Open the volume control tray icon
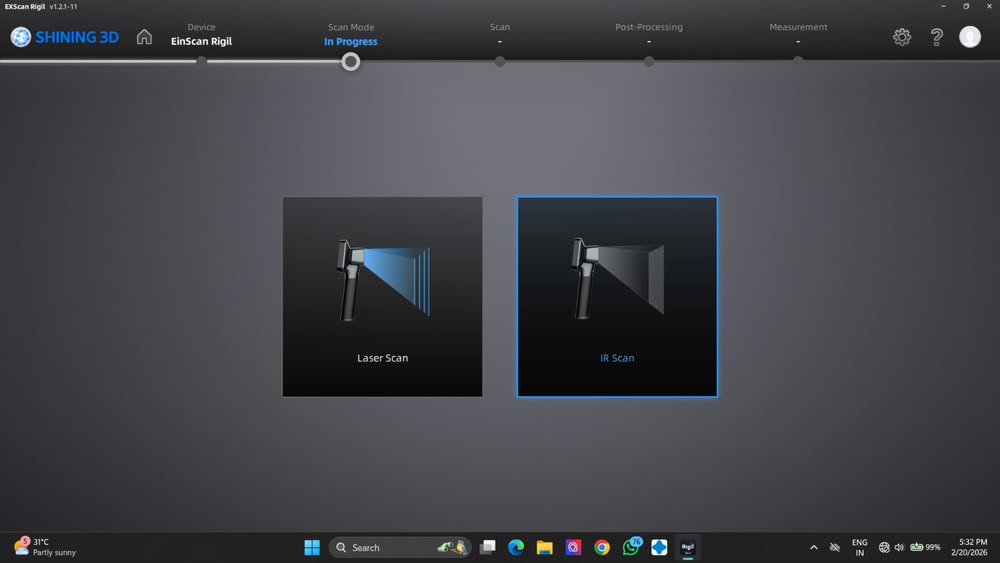The width and height of the screenshot is (1000, 563). coord(899,547)
